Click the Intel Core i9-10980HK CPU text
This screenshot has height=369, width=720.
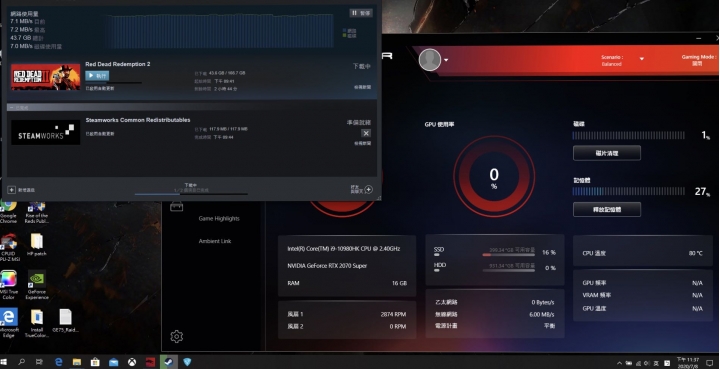[x=343, y=249]
